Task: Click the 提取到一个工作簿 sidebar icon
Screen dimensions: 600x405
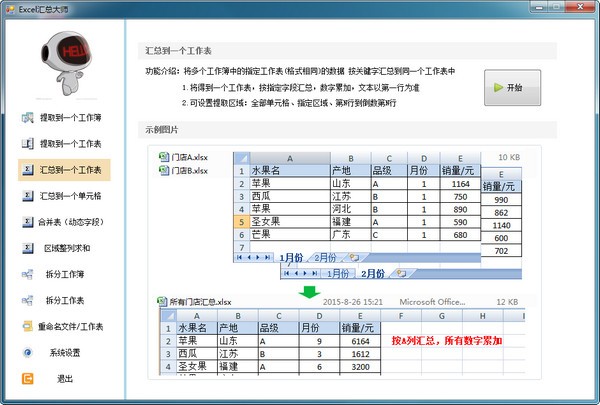Action: pos(27,118)
